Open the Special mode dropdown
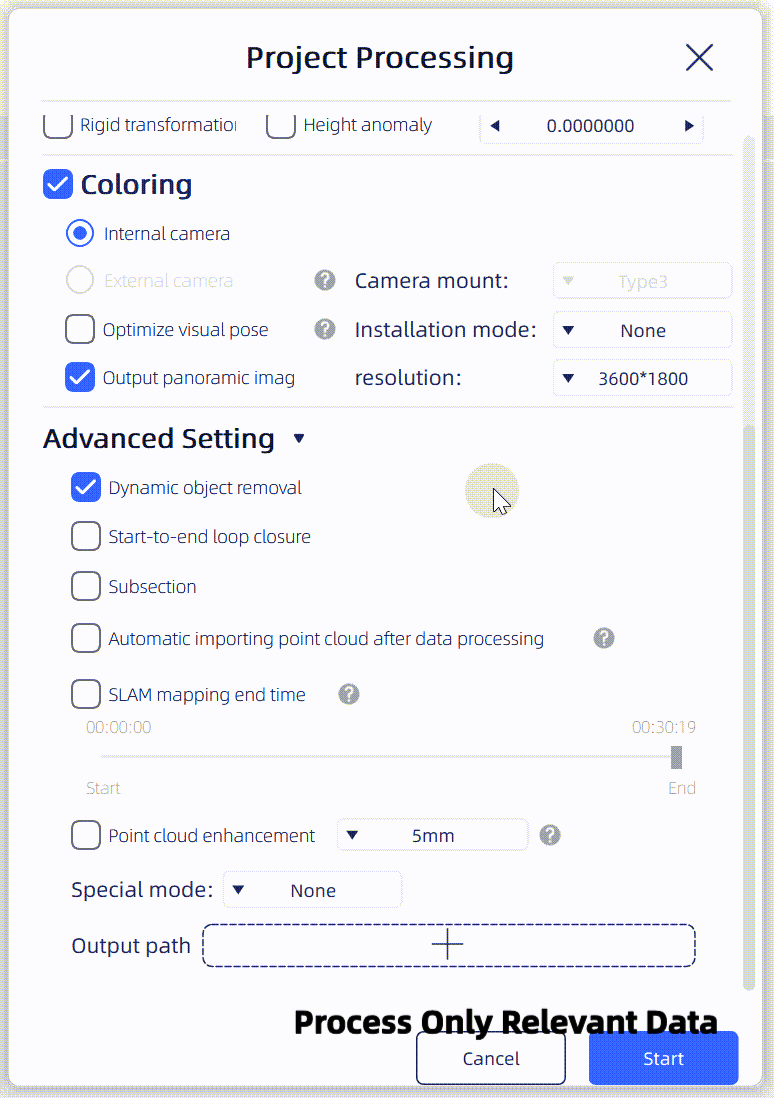 (312, 890)
